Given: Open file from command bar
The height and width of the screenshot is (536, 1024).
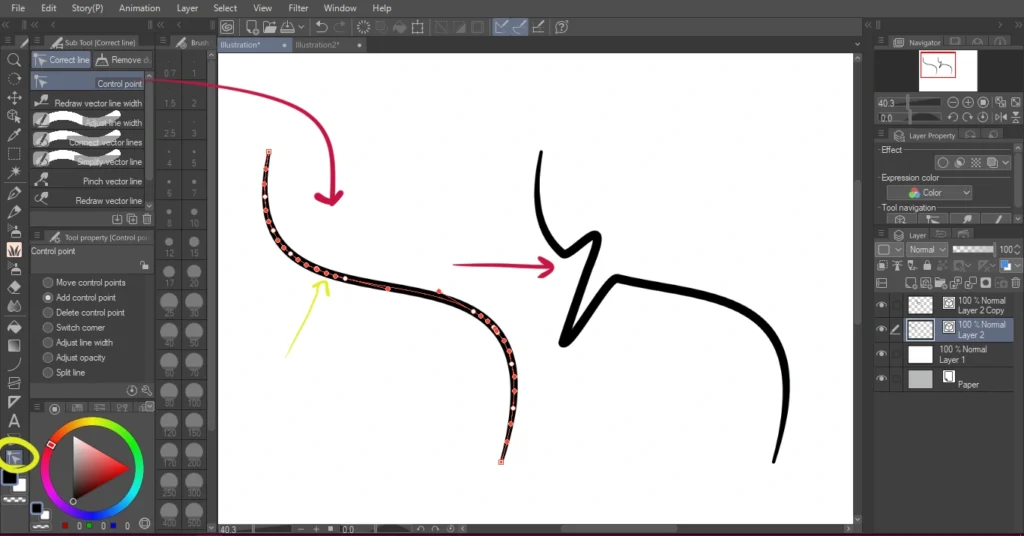Looking at the screenshot, I should [269, 27].
